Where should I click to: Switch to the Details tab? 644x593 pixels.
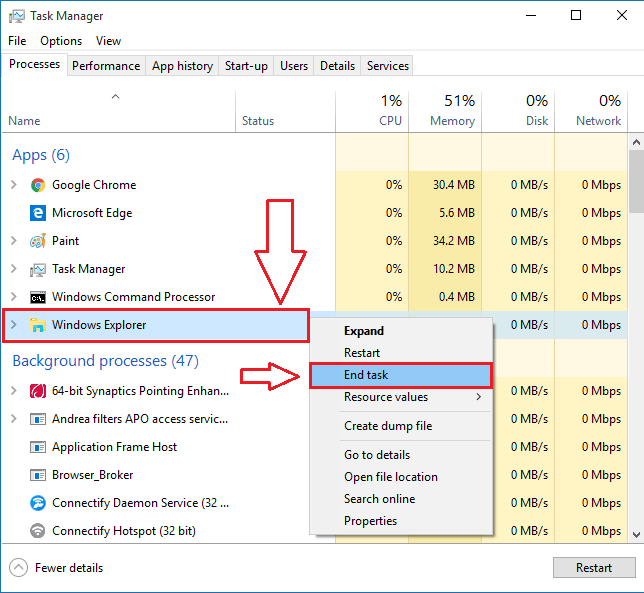[337, 66]
